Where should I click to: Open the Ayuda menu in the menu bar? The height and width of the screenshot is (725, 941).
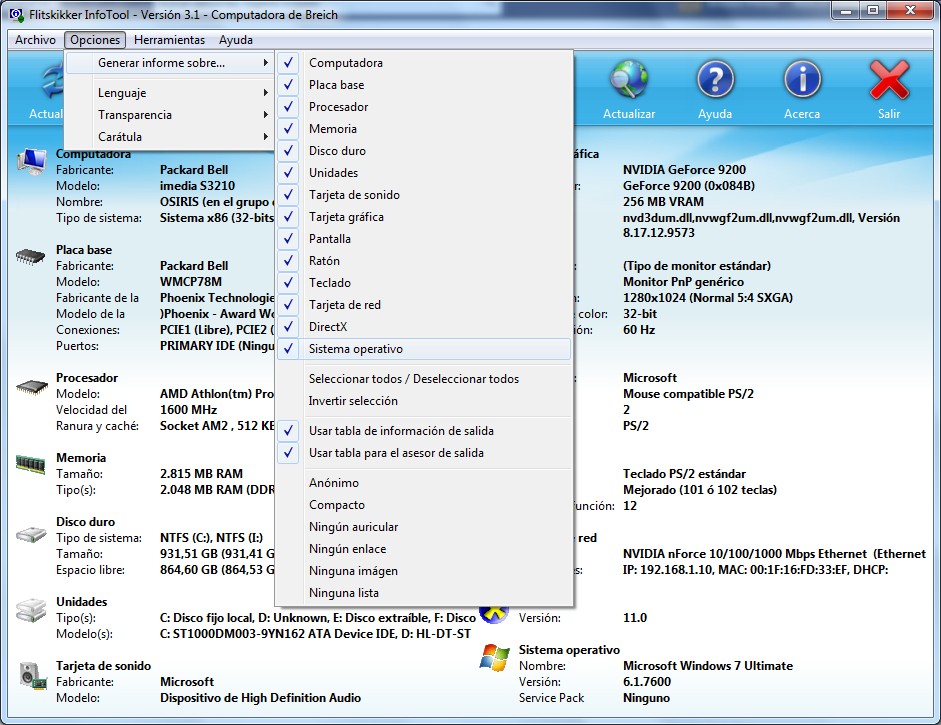[236, 40]
